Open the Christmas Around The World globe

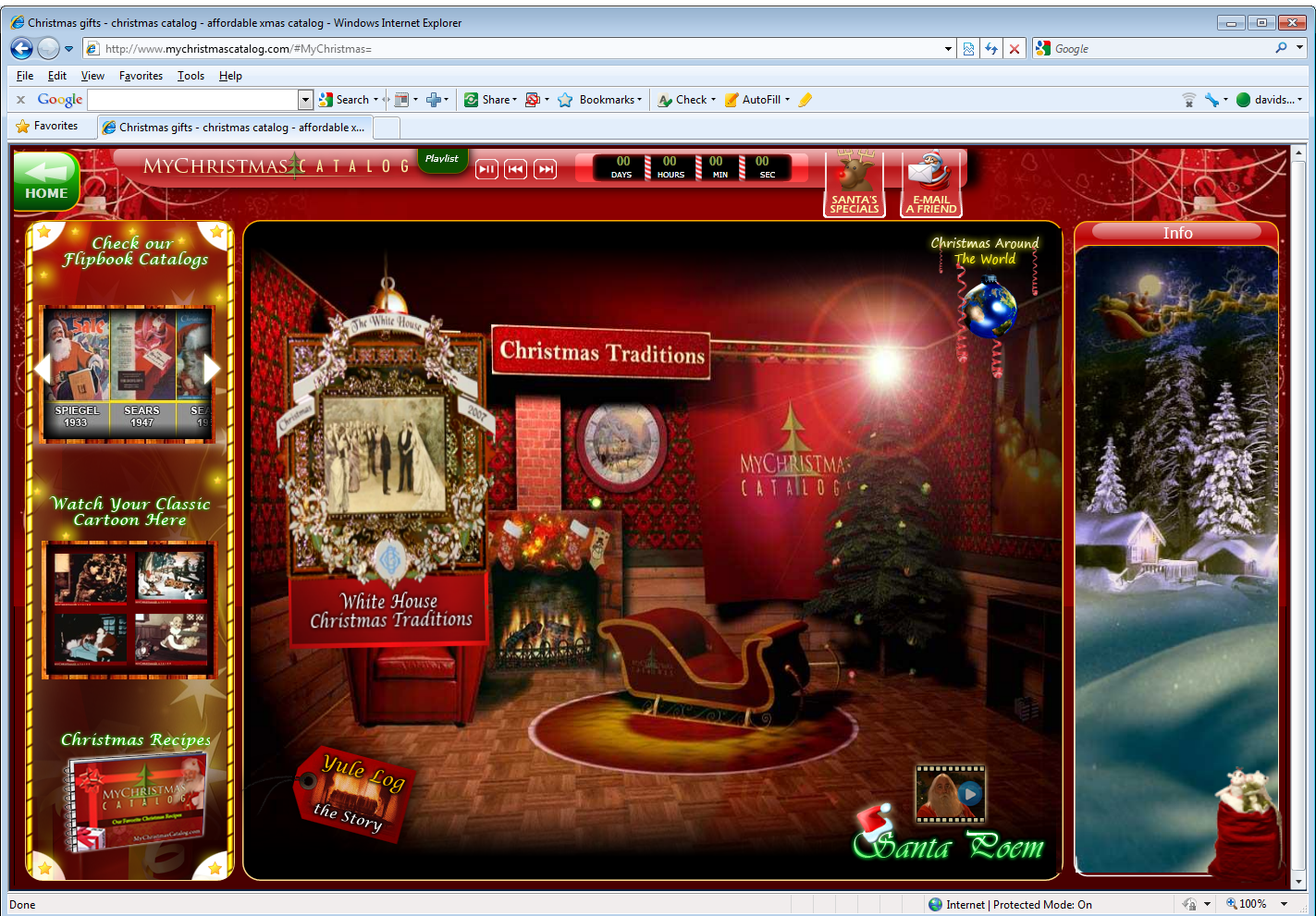(989, 309)
